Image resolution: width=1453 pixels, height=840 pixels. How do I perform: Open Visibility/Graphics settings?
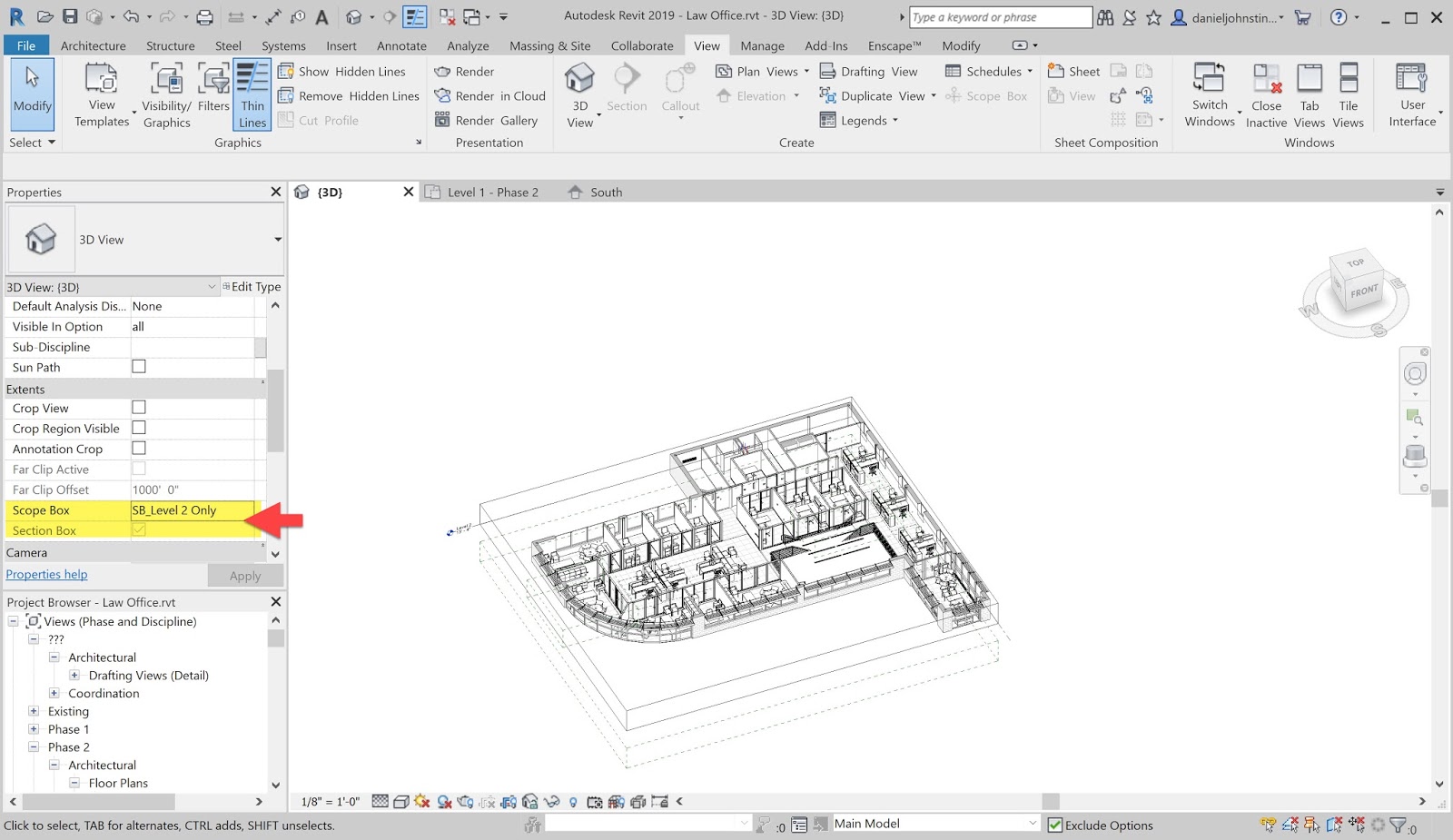165,94
